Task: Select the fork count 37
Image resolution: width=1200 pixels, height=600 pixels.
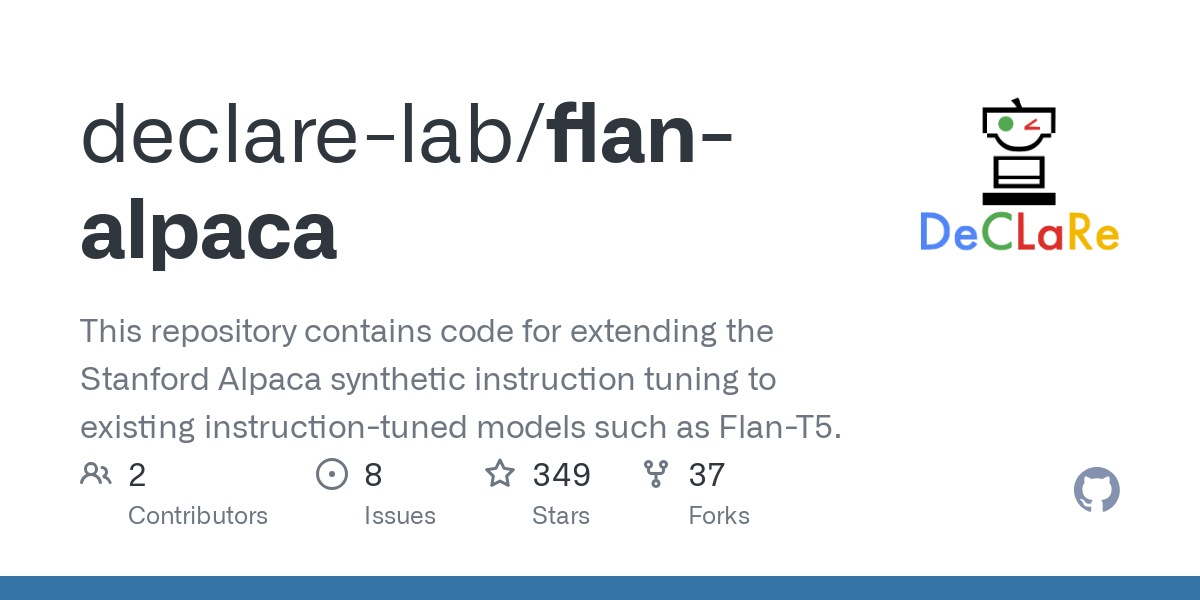Action: pyautogui.click(x=706, y=475)
